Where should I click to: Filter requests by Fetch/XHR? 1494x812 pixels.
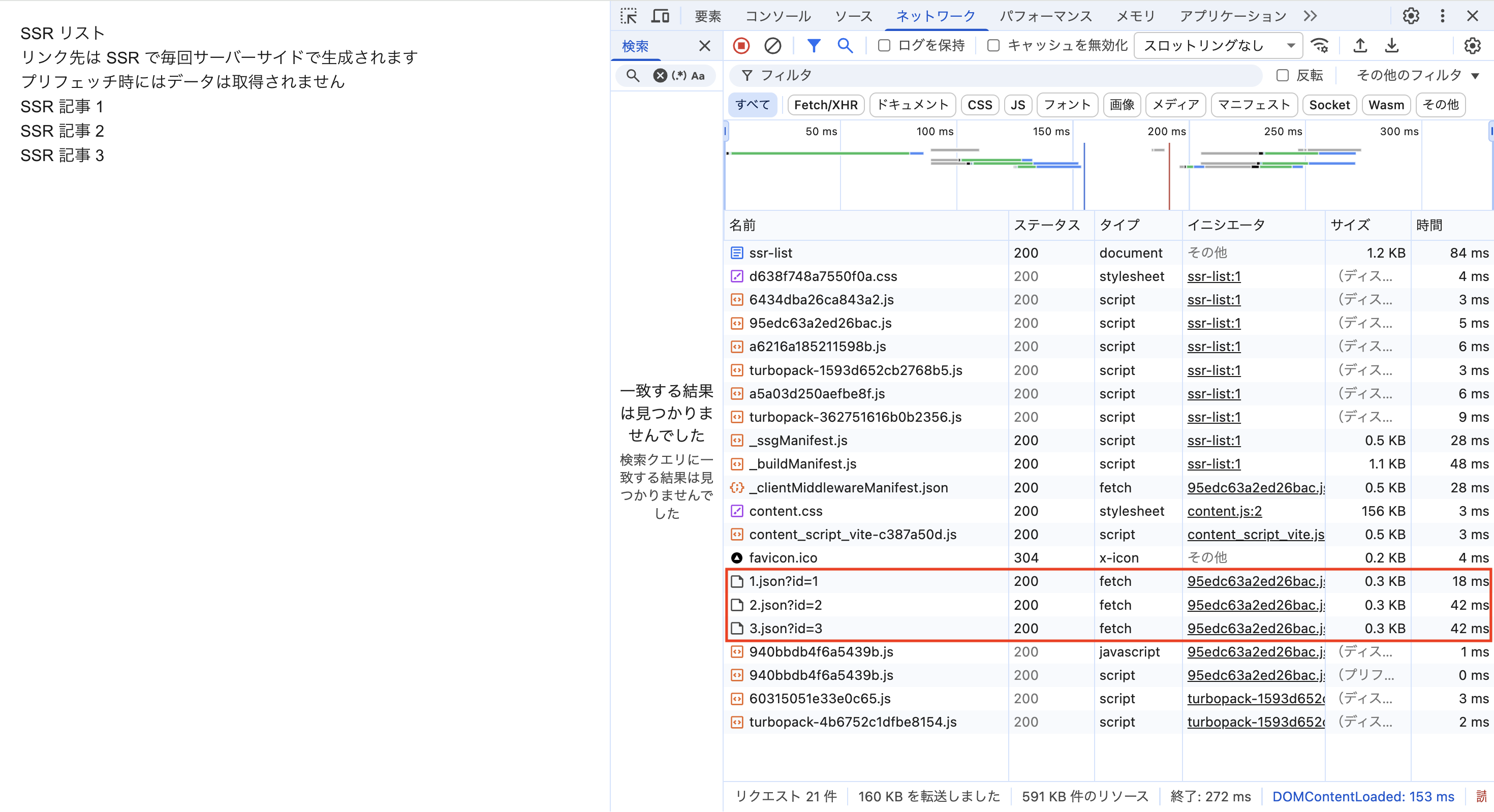[825, 105]
